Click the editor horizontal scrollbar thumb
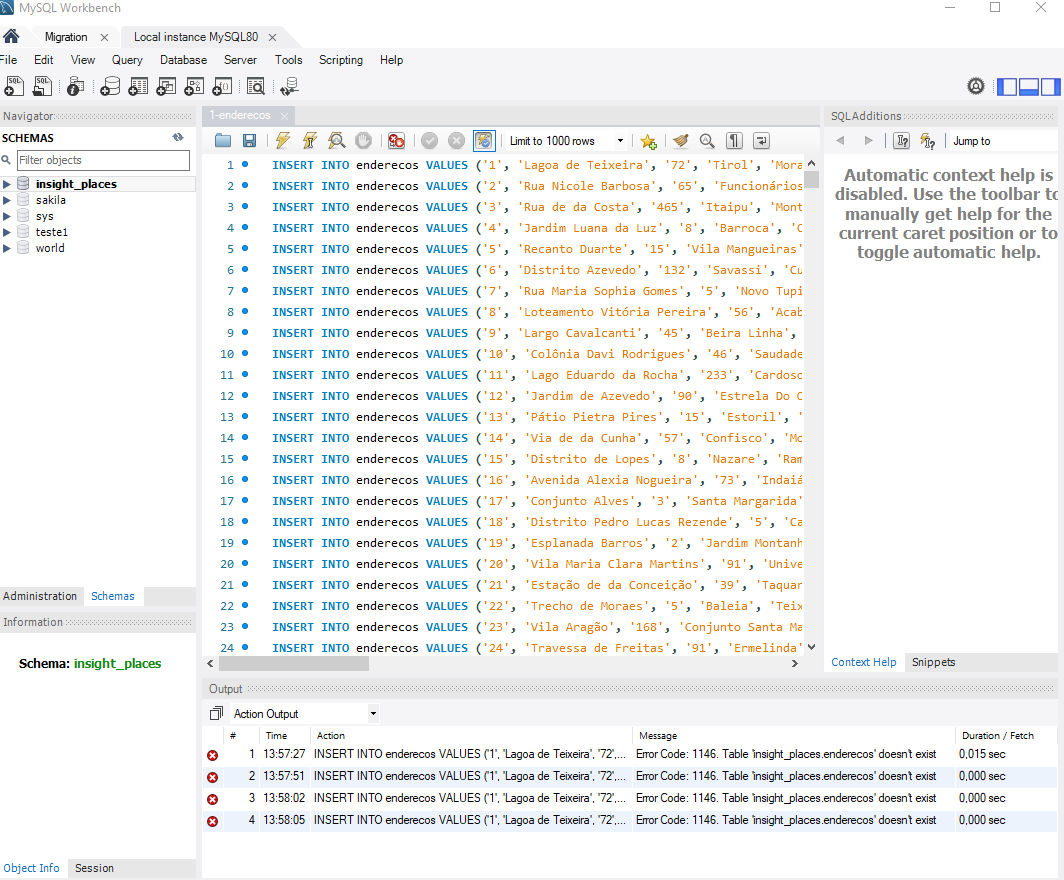1064x880 pixels. pyautogui.click(x=293, y=664)
